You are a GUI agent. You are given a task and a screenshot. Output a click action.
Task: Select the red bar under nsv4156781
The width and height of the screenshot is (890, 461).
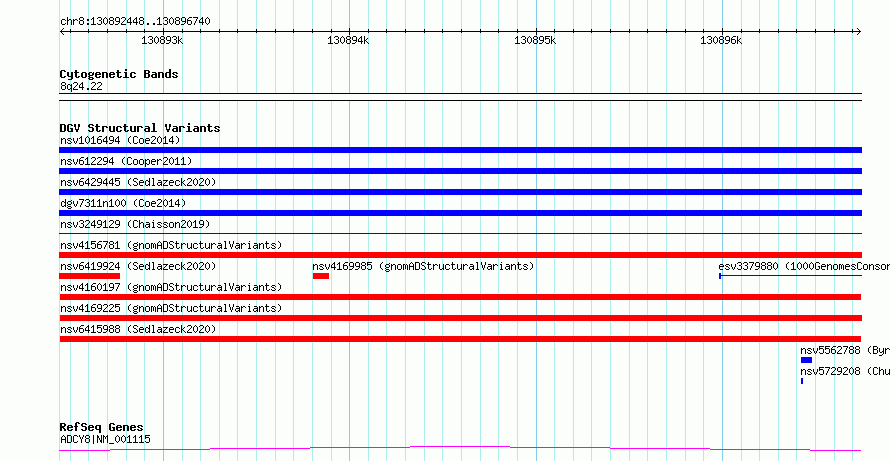tap(460, 255)
